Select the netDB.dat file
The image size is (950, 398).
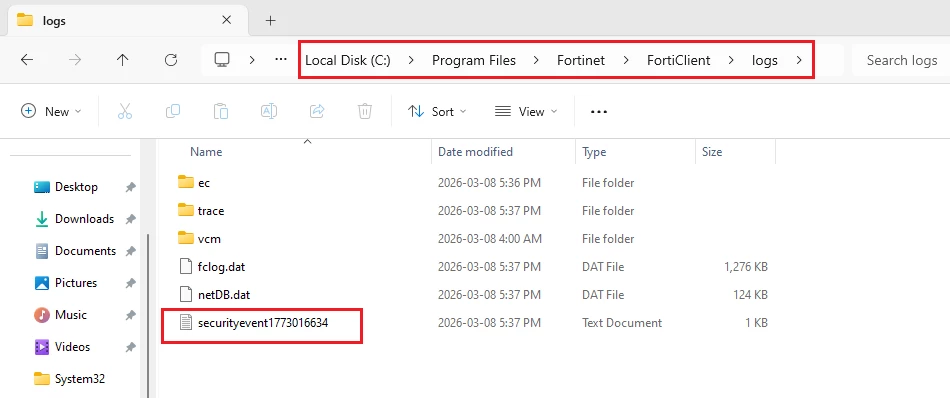(x=224, y=295)
